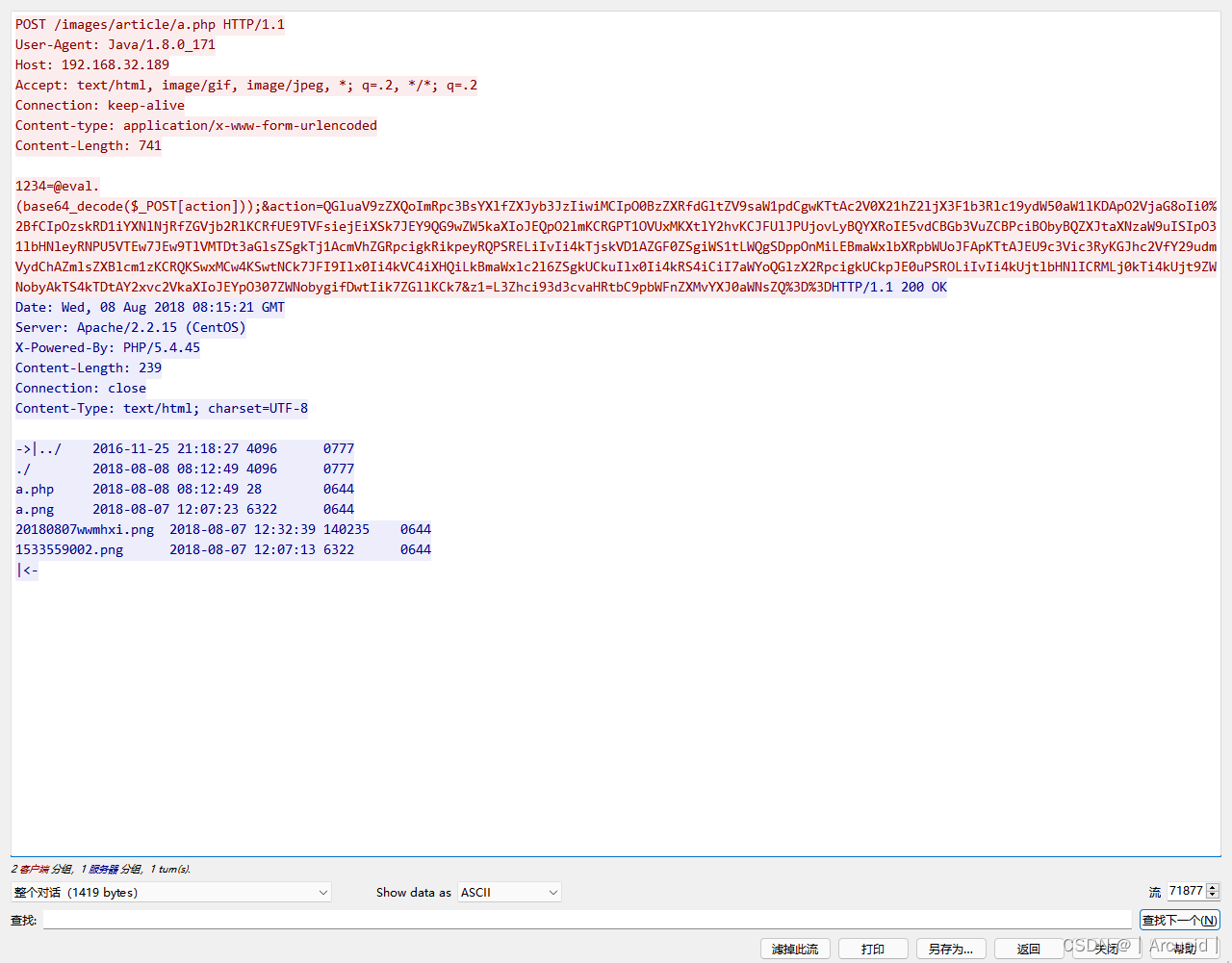Image resolution: width=1232 pixels, height=963 pixels.
Task: Click the Content-Length: 239 line
Action: click(89, 368)
